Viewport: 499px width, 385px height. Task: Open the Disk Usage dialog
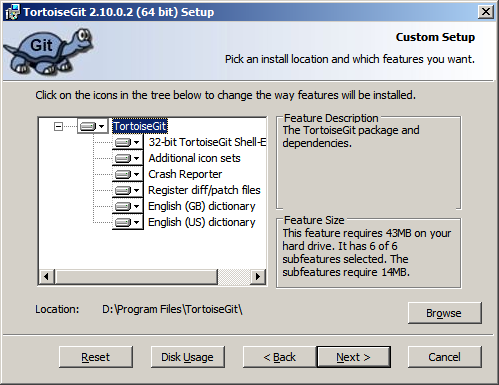[x=188, y=357]
